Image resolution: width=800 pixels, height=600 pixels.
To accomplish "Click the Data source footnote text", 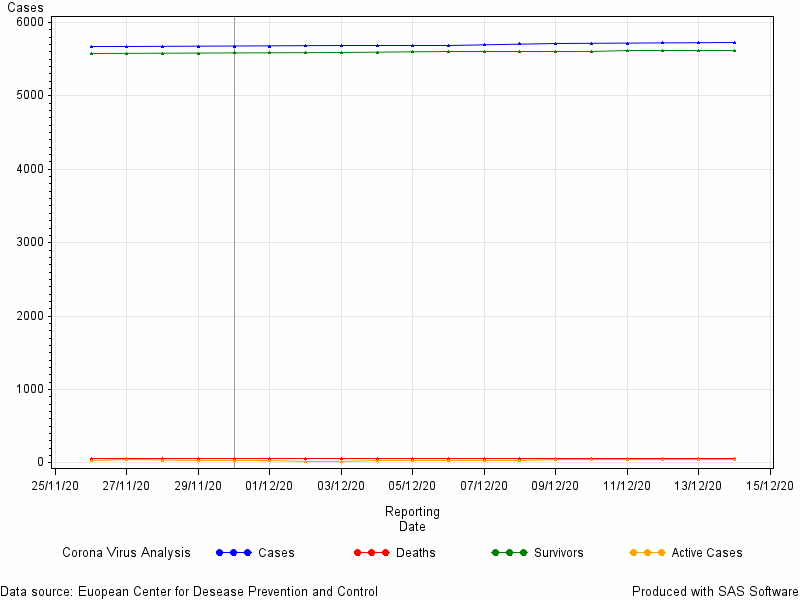I will tap(189, 591).
